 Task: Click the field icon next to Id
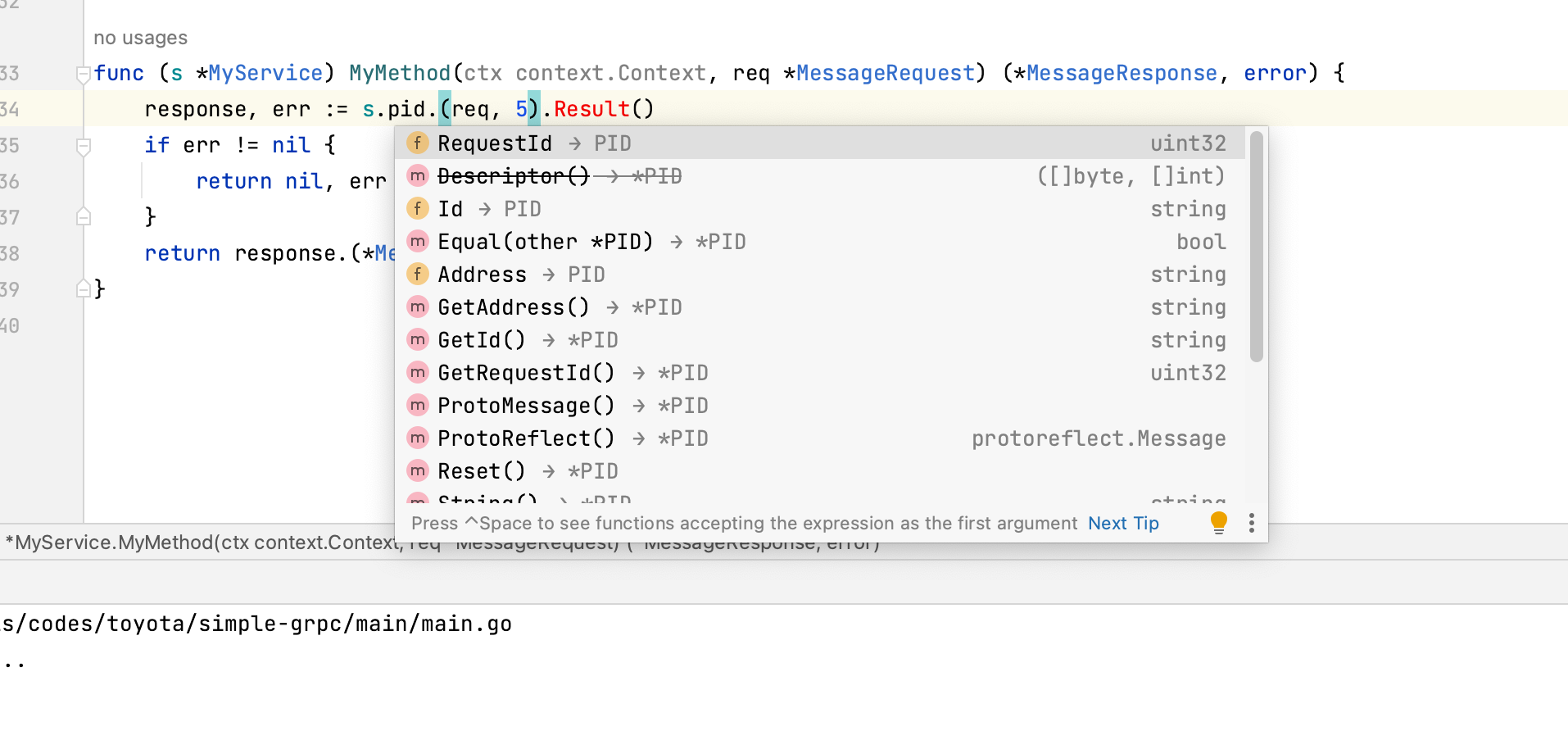coord(418,208)
